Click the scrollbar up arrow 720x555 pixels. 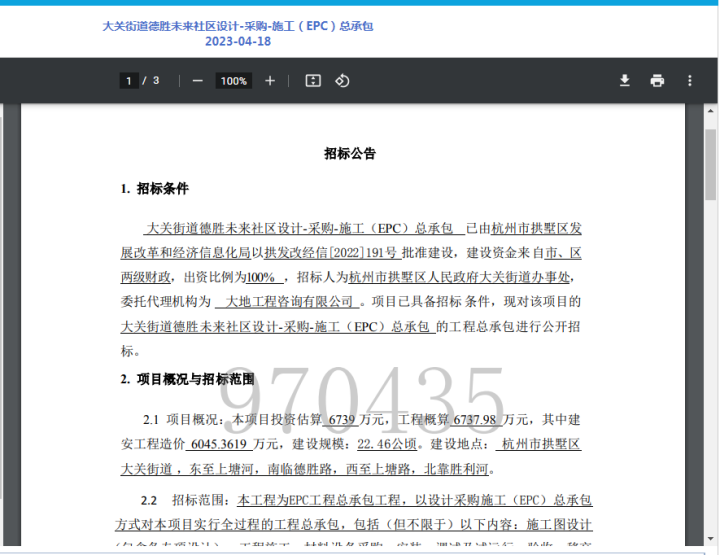pyautogui.click(x=710, y=111)
